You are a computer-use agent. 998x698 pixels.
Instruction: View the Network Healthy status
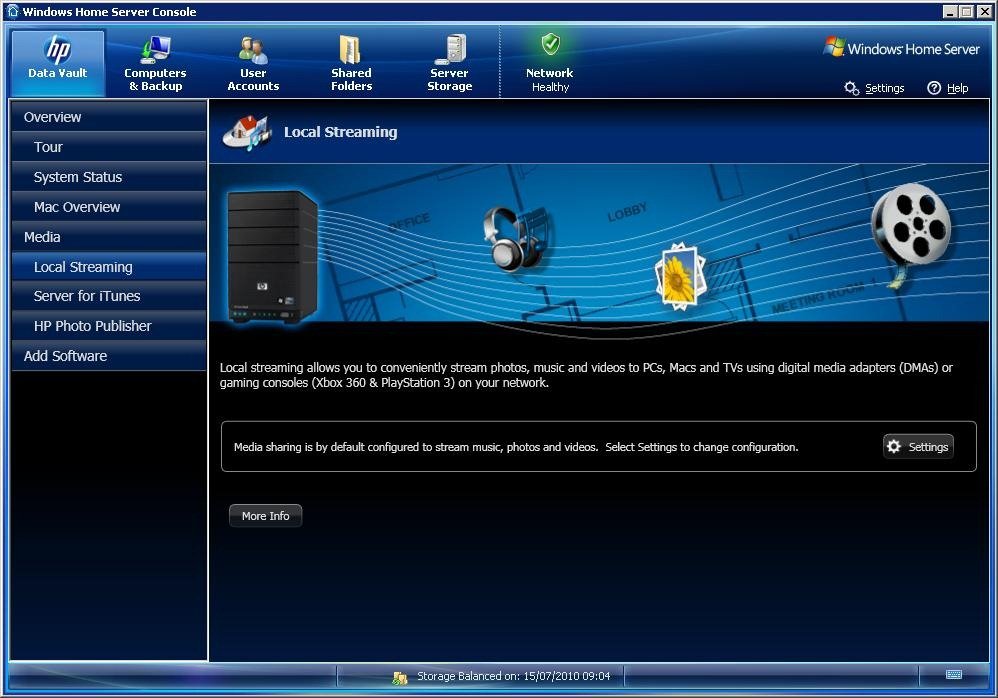[x=550, y=63]
